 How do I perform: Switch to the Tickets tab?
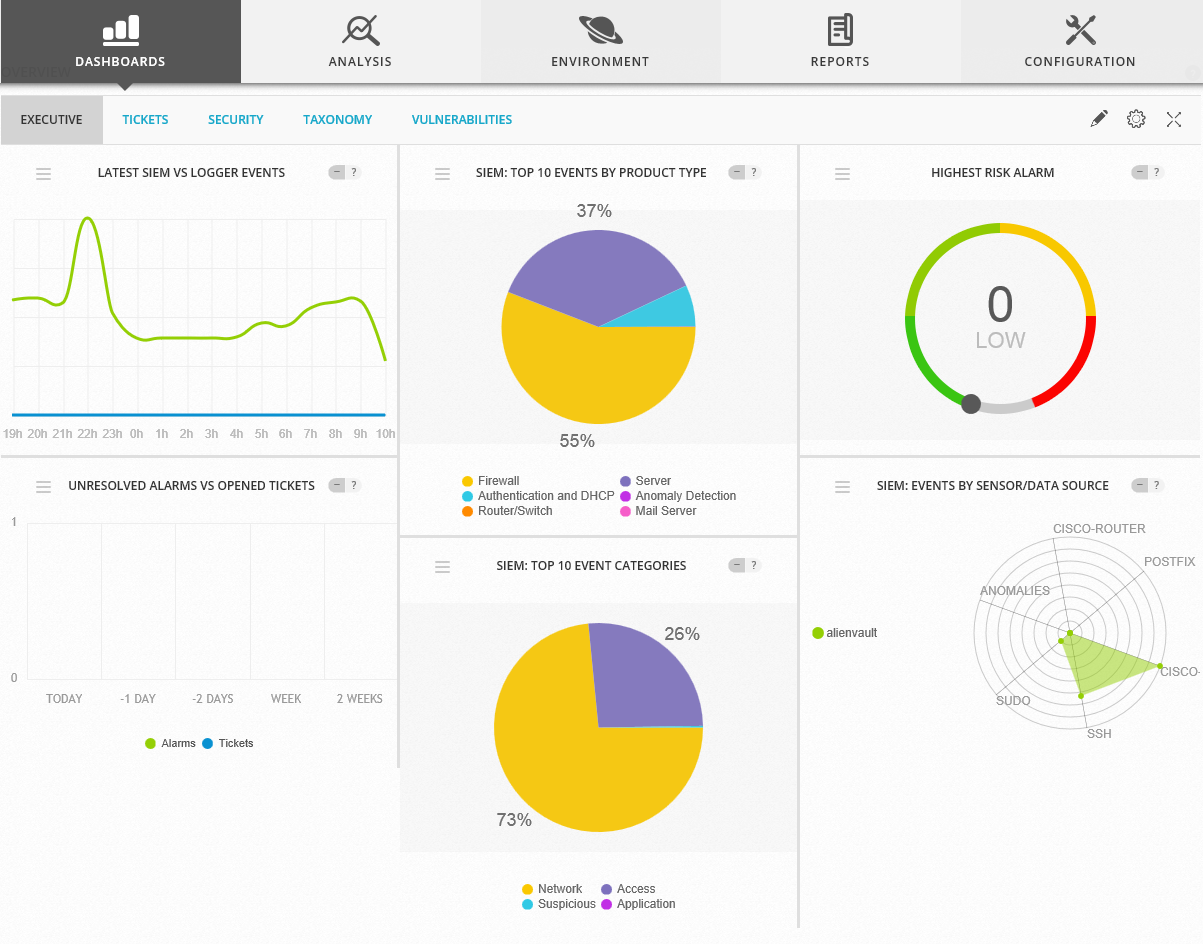(x=145, y=120)
